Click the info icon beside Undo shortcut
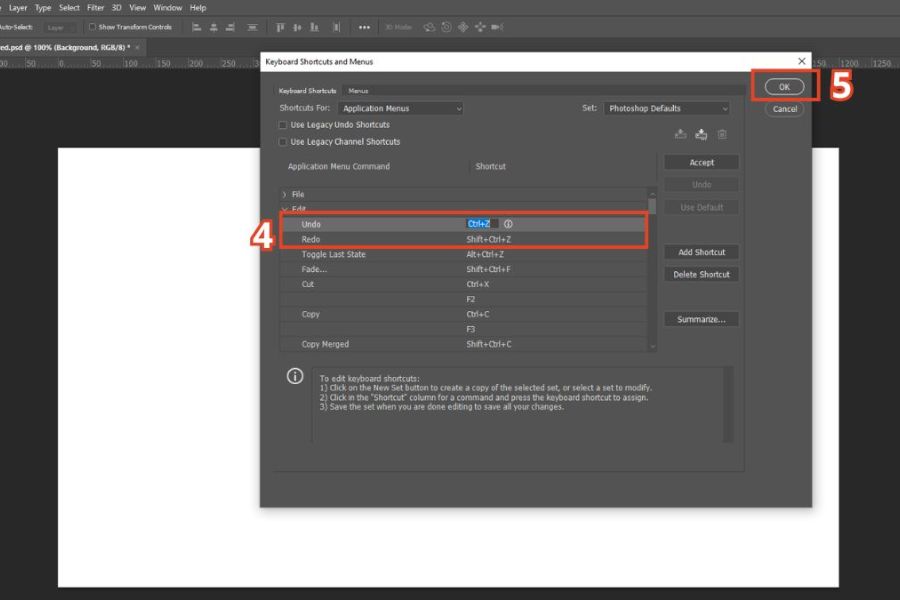 click(x=508, y=224)
